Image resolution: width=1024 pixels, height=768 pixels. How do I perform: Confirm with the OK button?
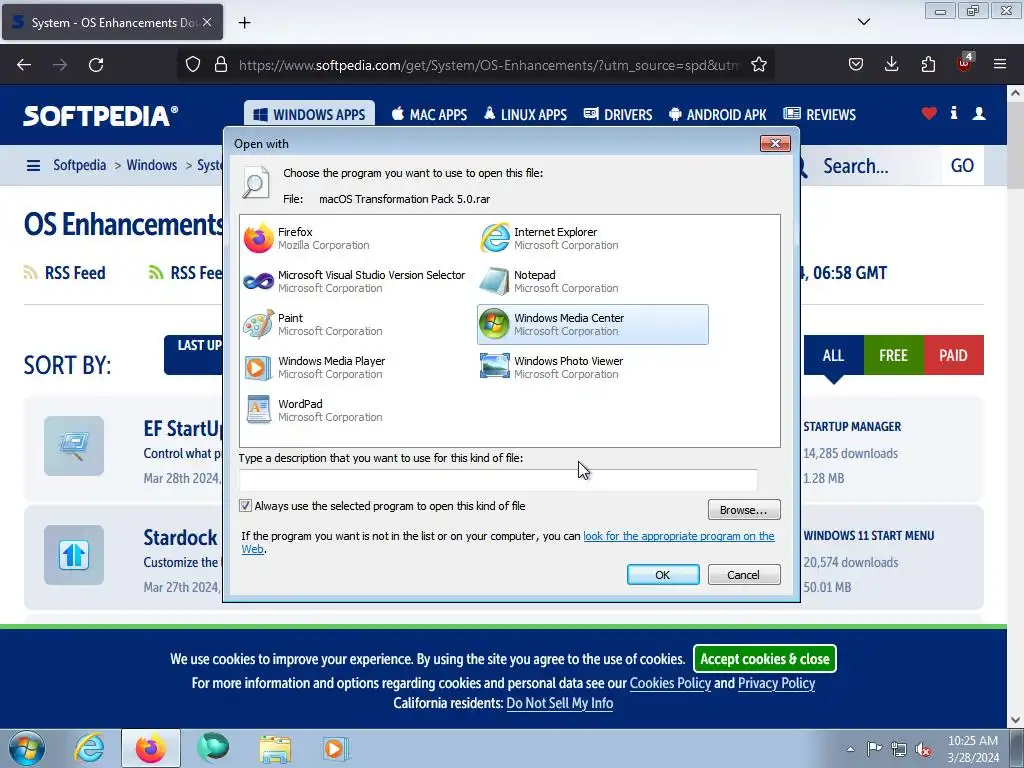point(663,575)
